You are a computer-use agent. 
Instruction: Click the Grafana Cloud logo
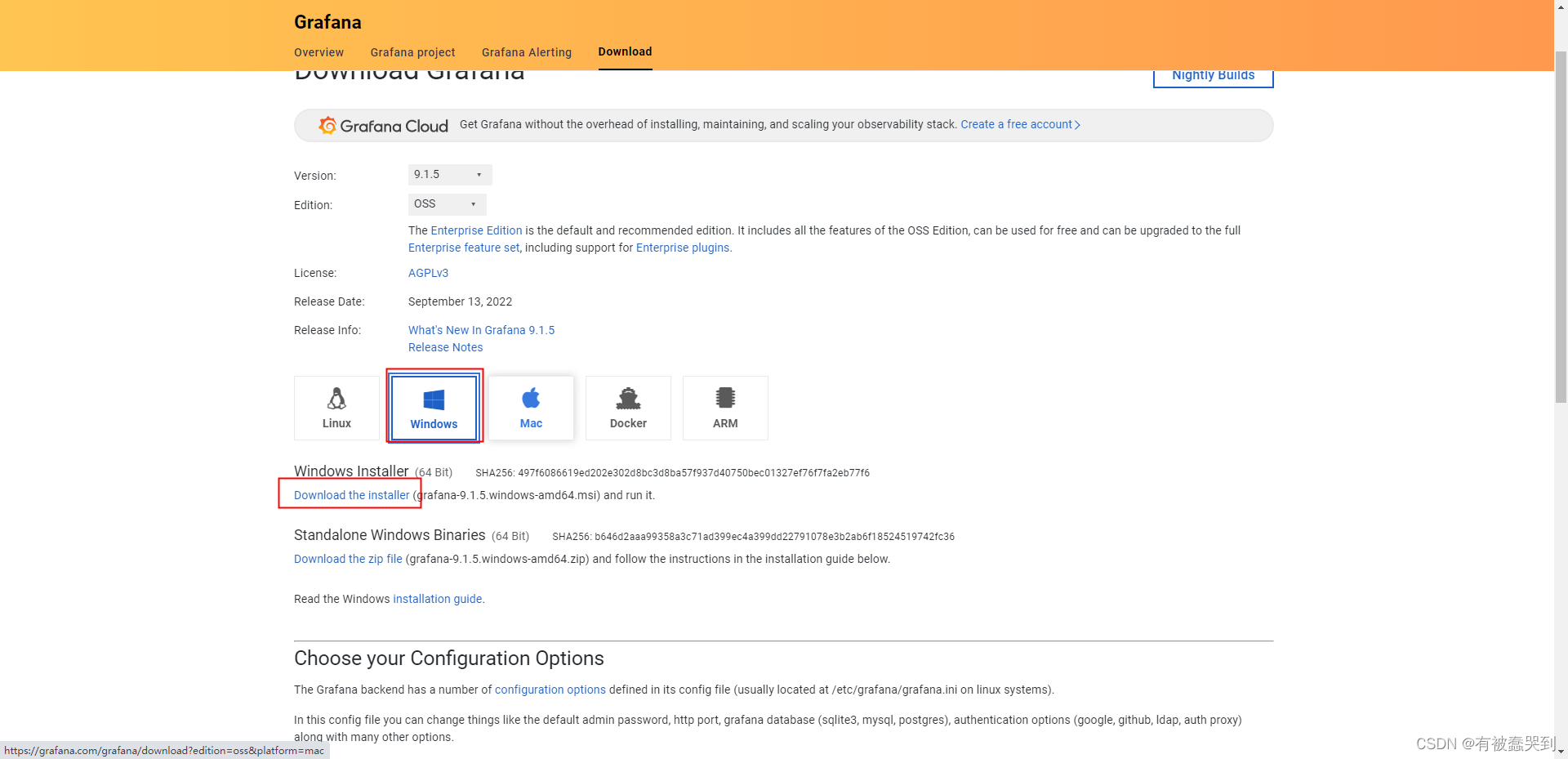click(x=383, y=125)
